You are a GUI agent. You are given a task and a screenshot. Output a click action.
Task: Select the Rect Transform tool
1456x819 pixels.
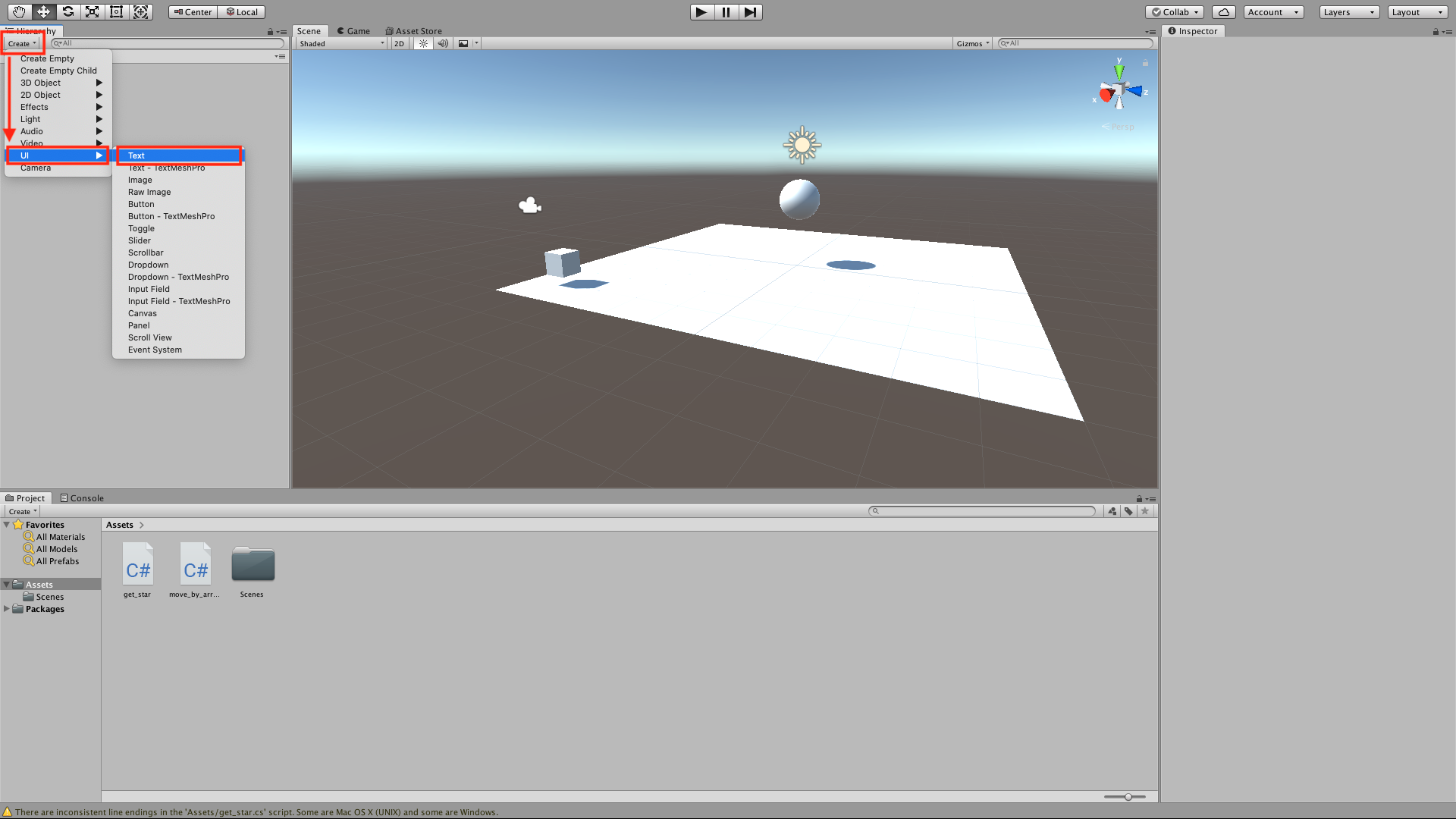[116, 11]
